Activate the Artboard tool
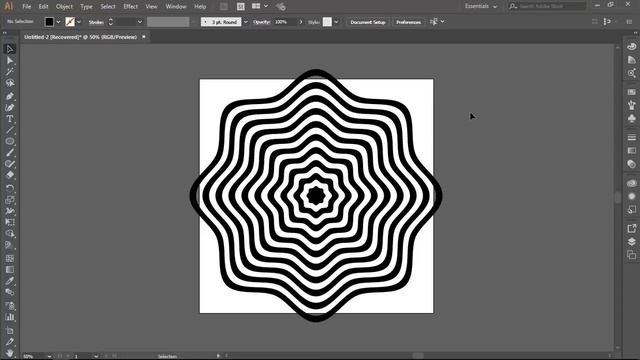 coord(10,330)
